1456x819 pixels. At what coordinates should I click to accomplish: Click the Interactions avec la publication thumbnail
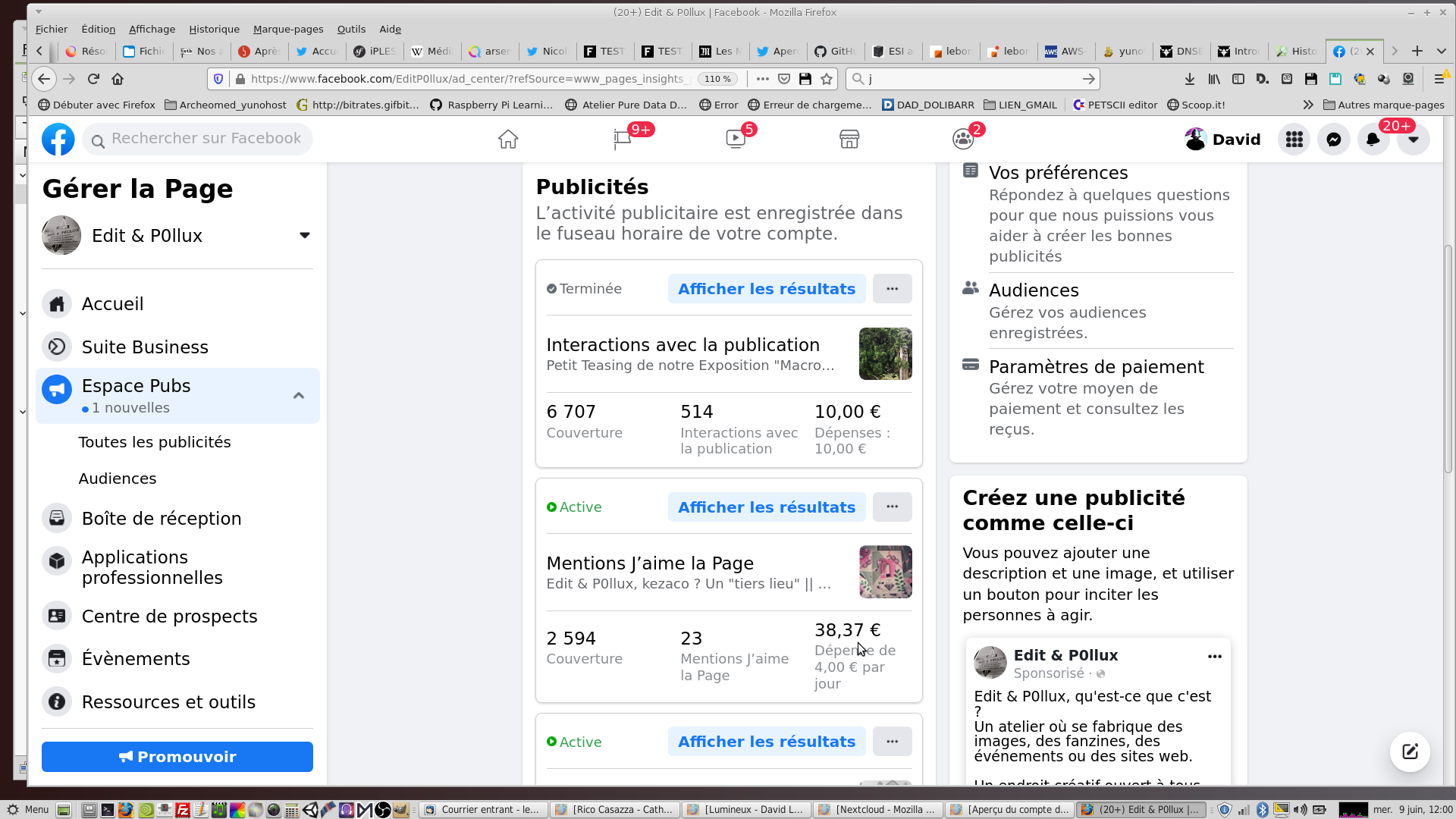tap(885, 354)
